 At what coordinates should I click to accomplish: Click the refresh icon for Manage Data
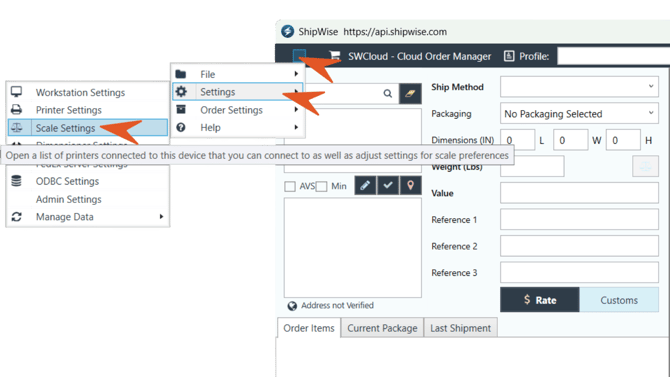tap(16, 217)
